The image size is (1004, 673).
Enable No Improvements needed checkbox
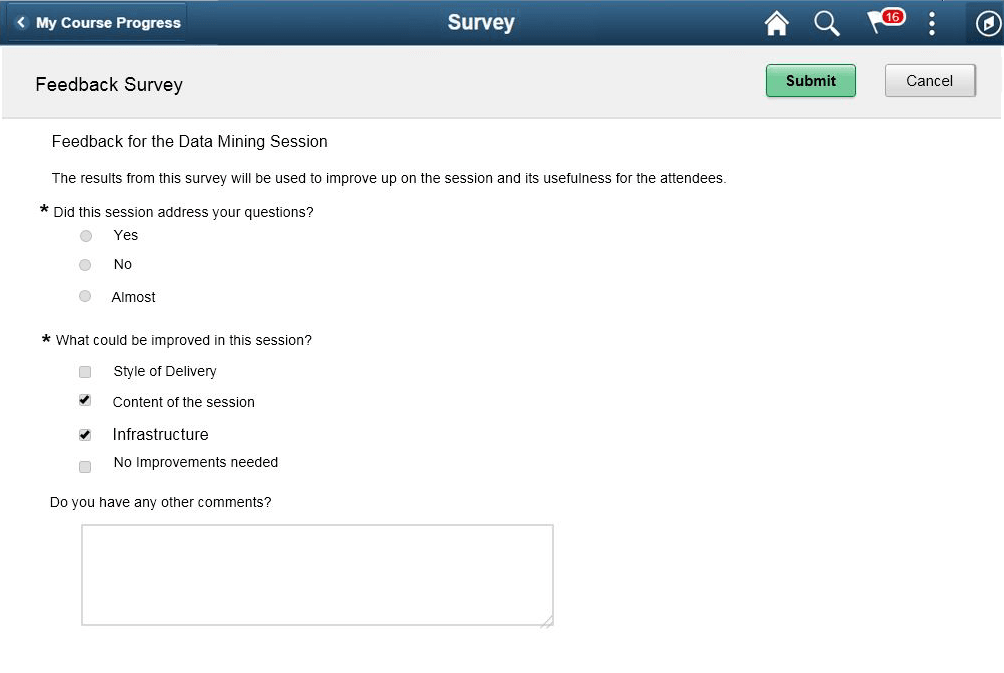click(85, 466)
